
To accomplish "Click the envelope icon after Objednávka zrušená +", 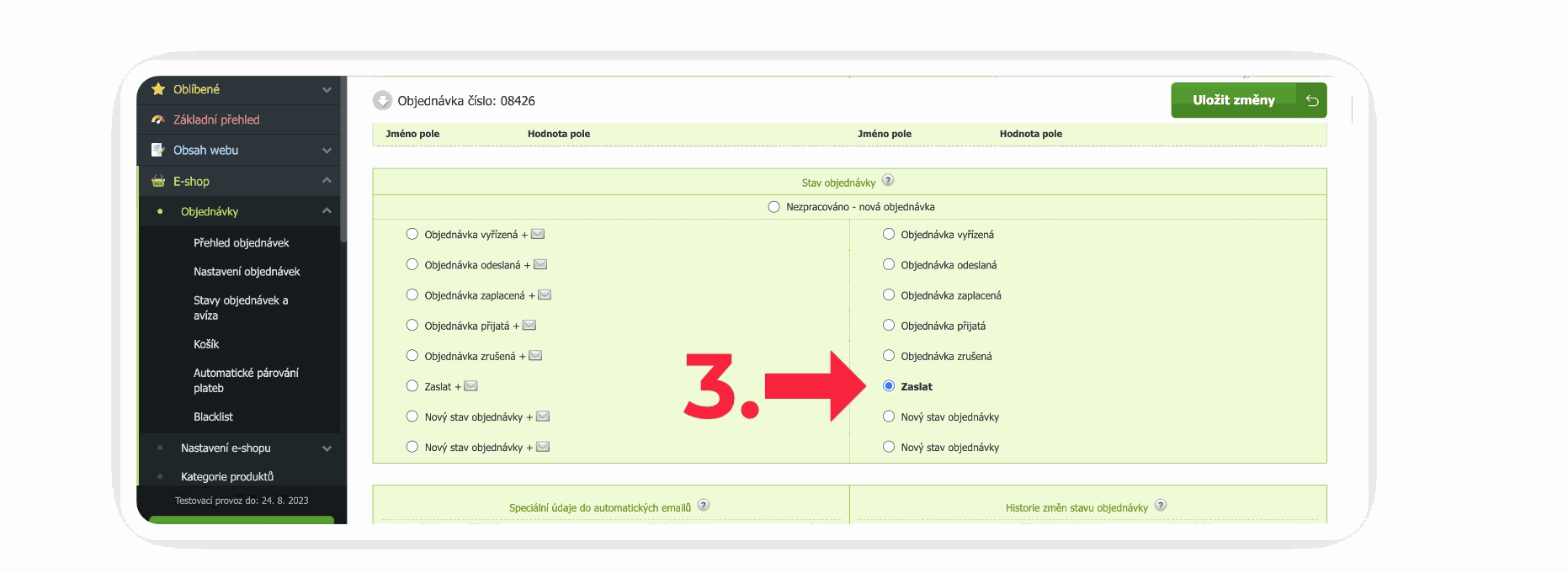I will pyautogui.click(x=535, y=356).
